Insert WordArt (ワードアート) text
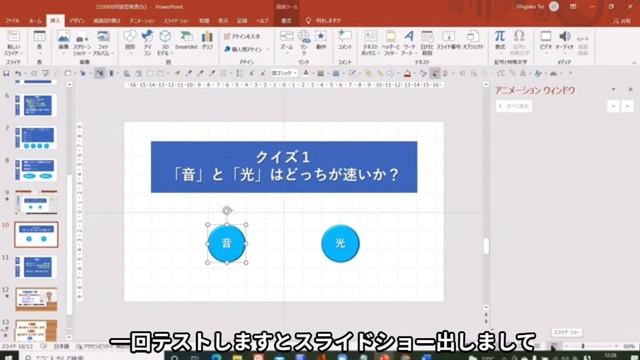This screenshot has height=360, width=640. pyautogui.click(x=408, y=42)
